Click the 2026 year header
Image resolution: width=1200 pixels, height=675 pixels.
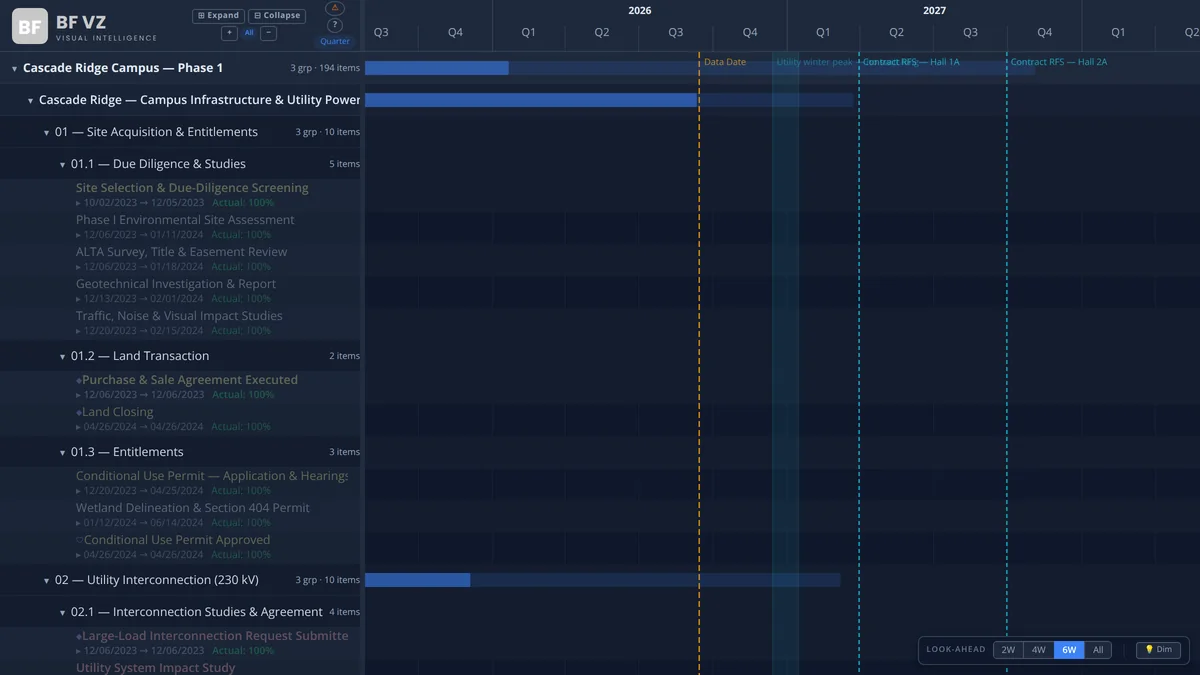(640, 10)
